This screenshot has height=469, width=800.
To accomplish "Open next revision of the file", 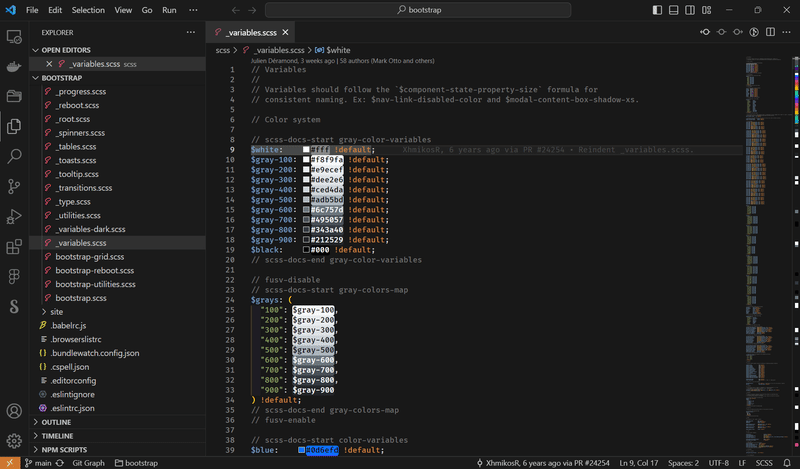I will pyautogui.click(x=738, y=32).
